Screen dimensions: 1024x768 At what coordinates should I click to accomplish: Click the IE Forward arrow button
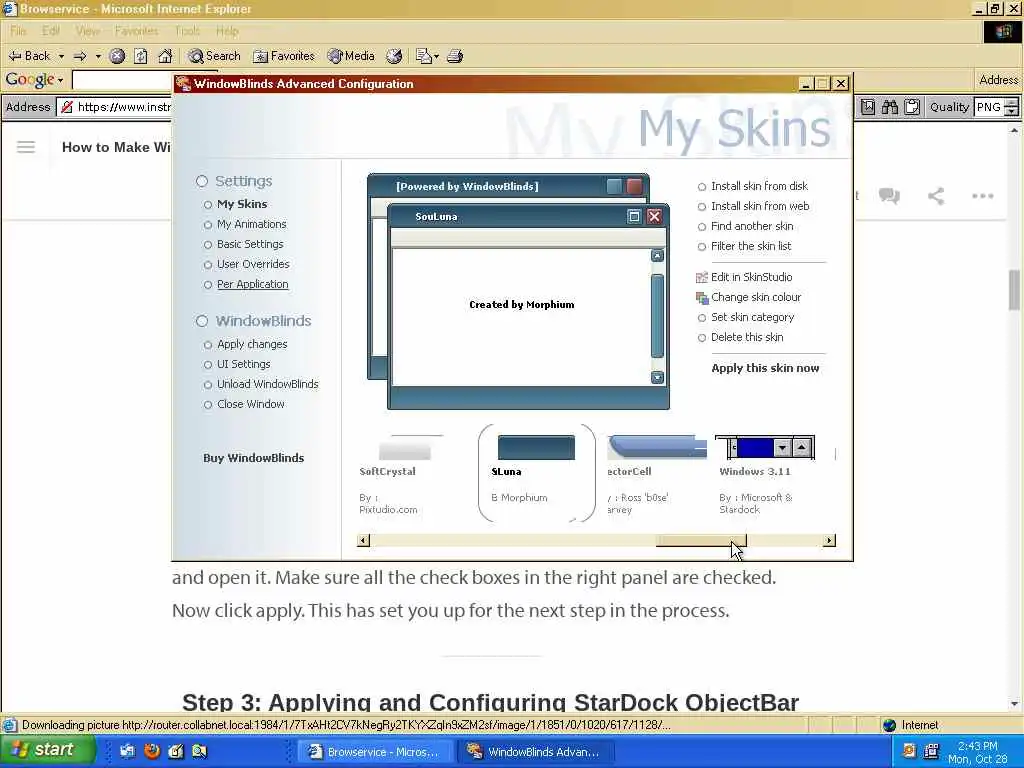(80, 56)
